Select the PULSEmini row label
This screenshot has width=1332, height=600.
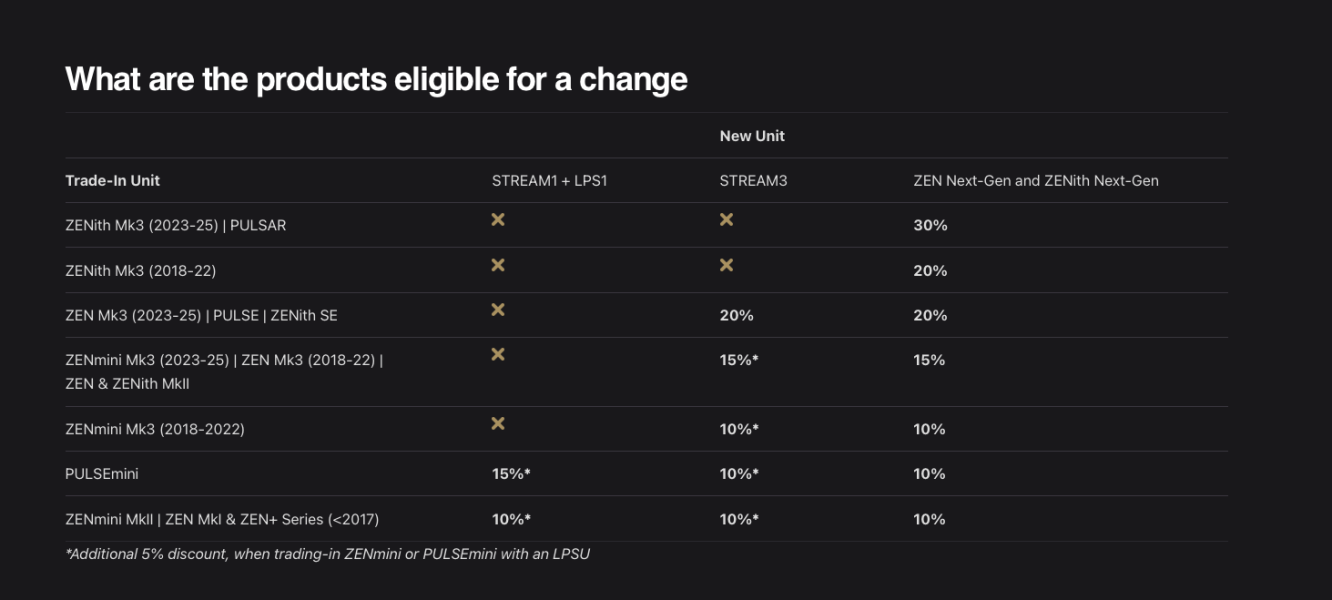coord(102,474)
